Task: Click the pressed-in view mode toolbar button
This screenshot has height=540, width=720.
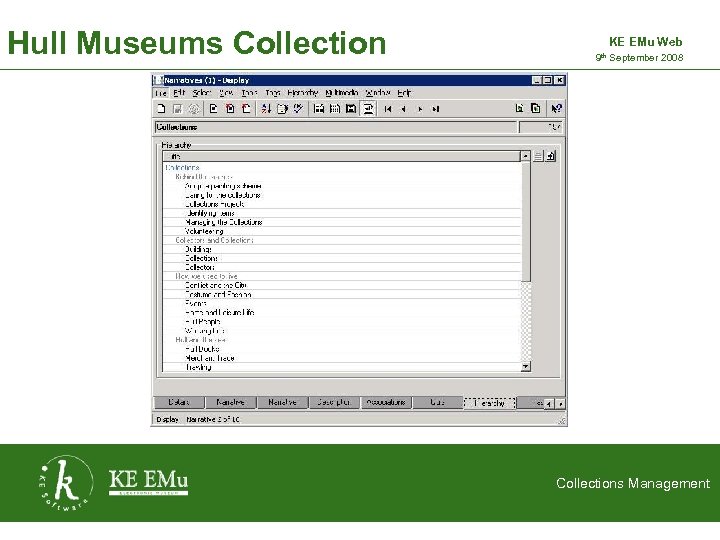Action: click(368, 109)
